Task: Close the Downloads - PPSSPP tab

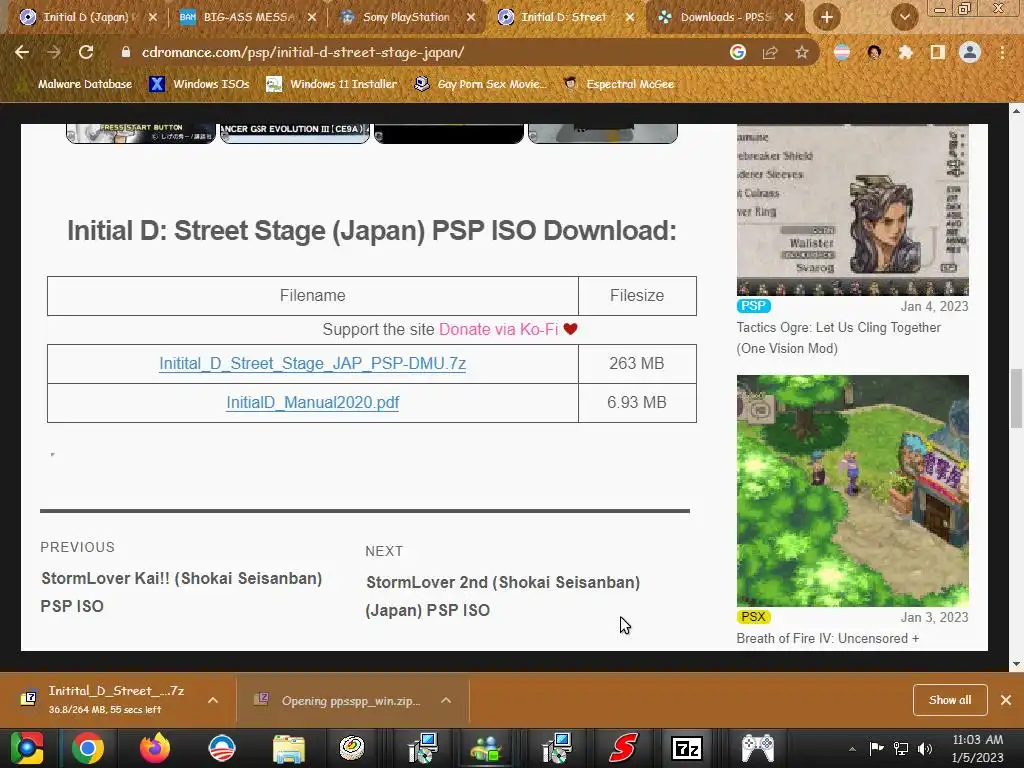Action: tap(789, 17)
